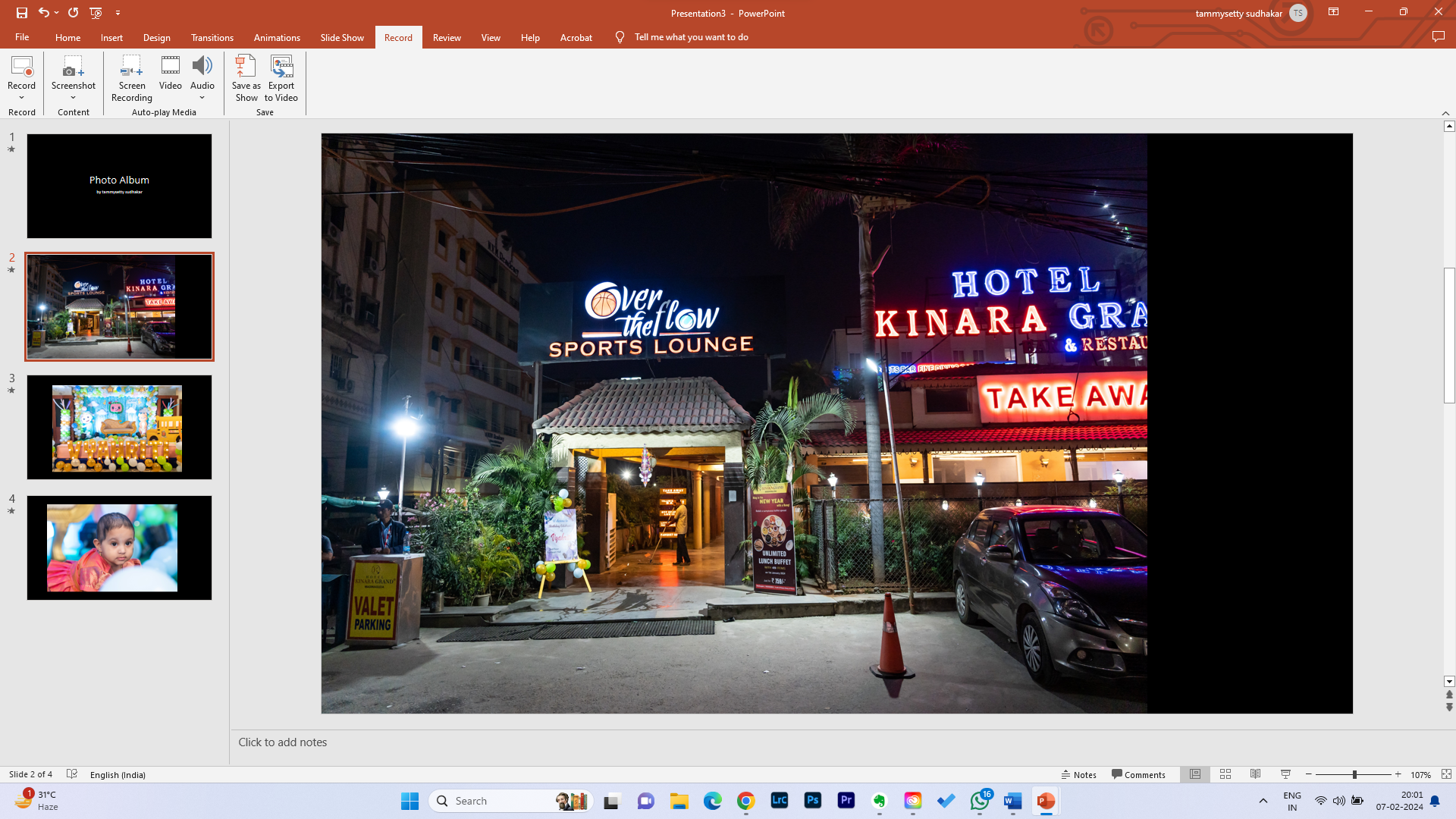1456x819 pixels.
Task: Switch to Slide Sorter view
Action: 1225,774
